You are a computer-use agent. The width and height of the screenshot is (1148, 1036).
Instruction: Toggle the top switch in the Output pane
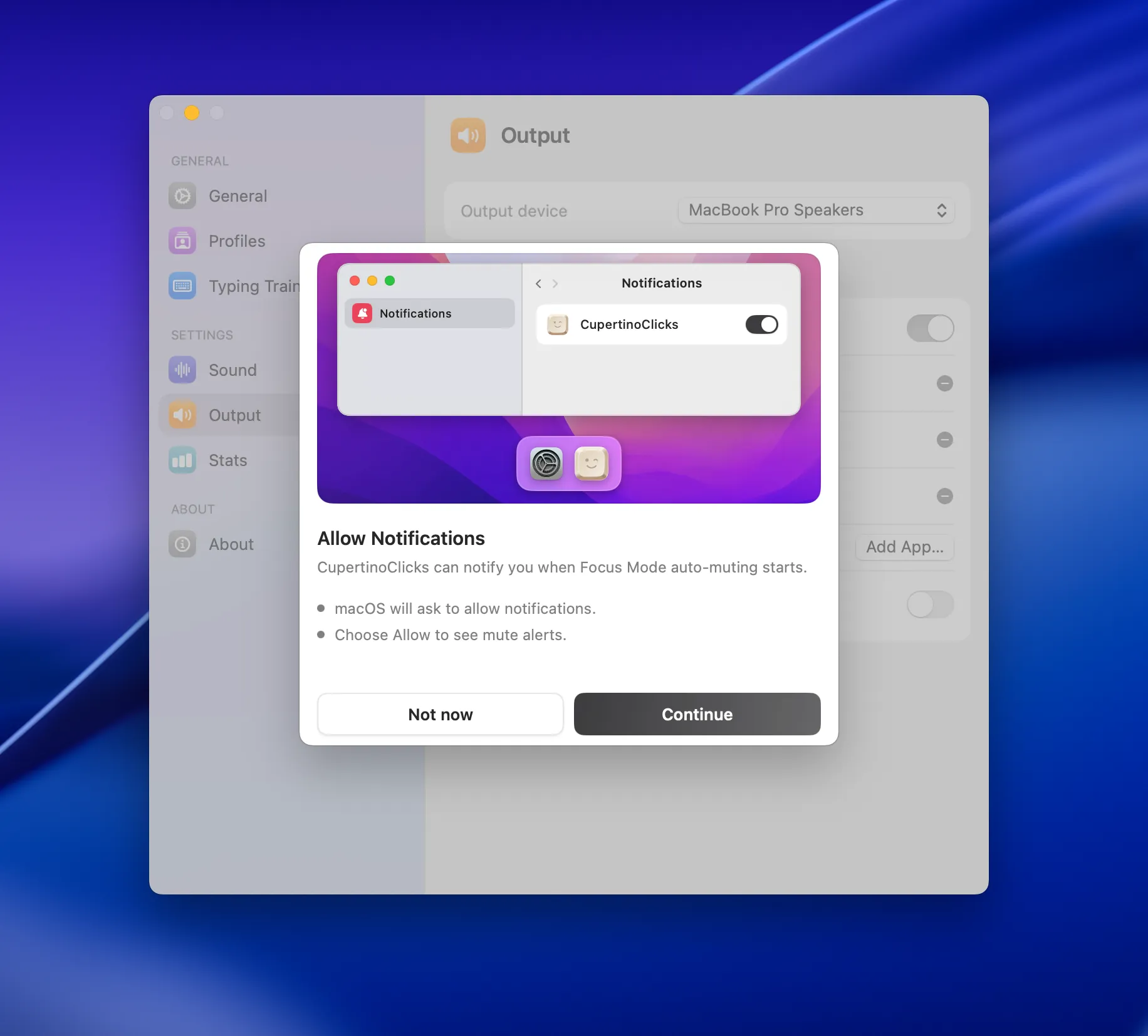click(930, 328)
